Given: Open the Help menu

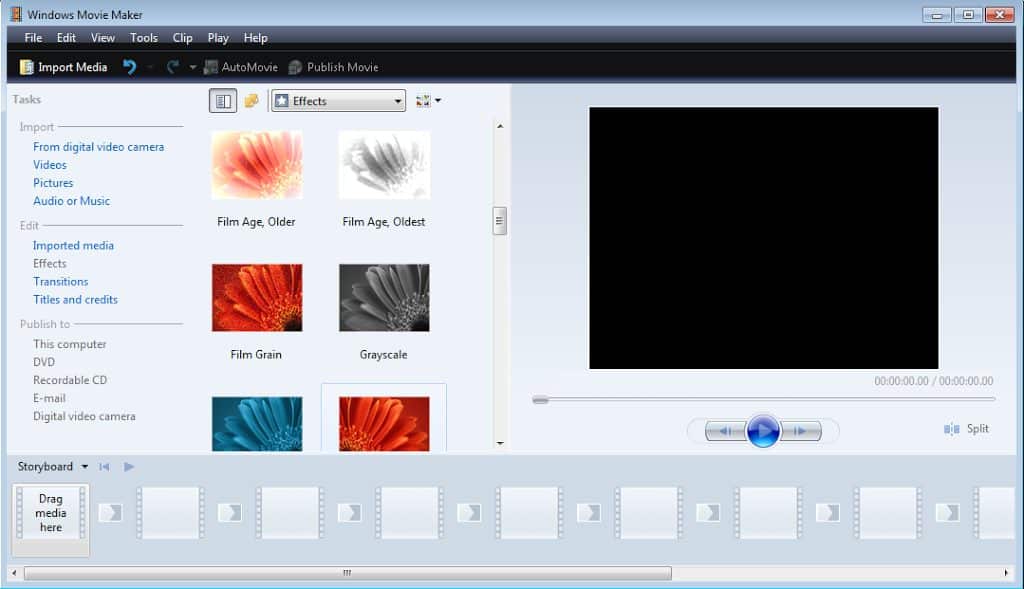Looking at the screenshot, I should click(255, 38).
